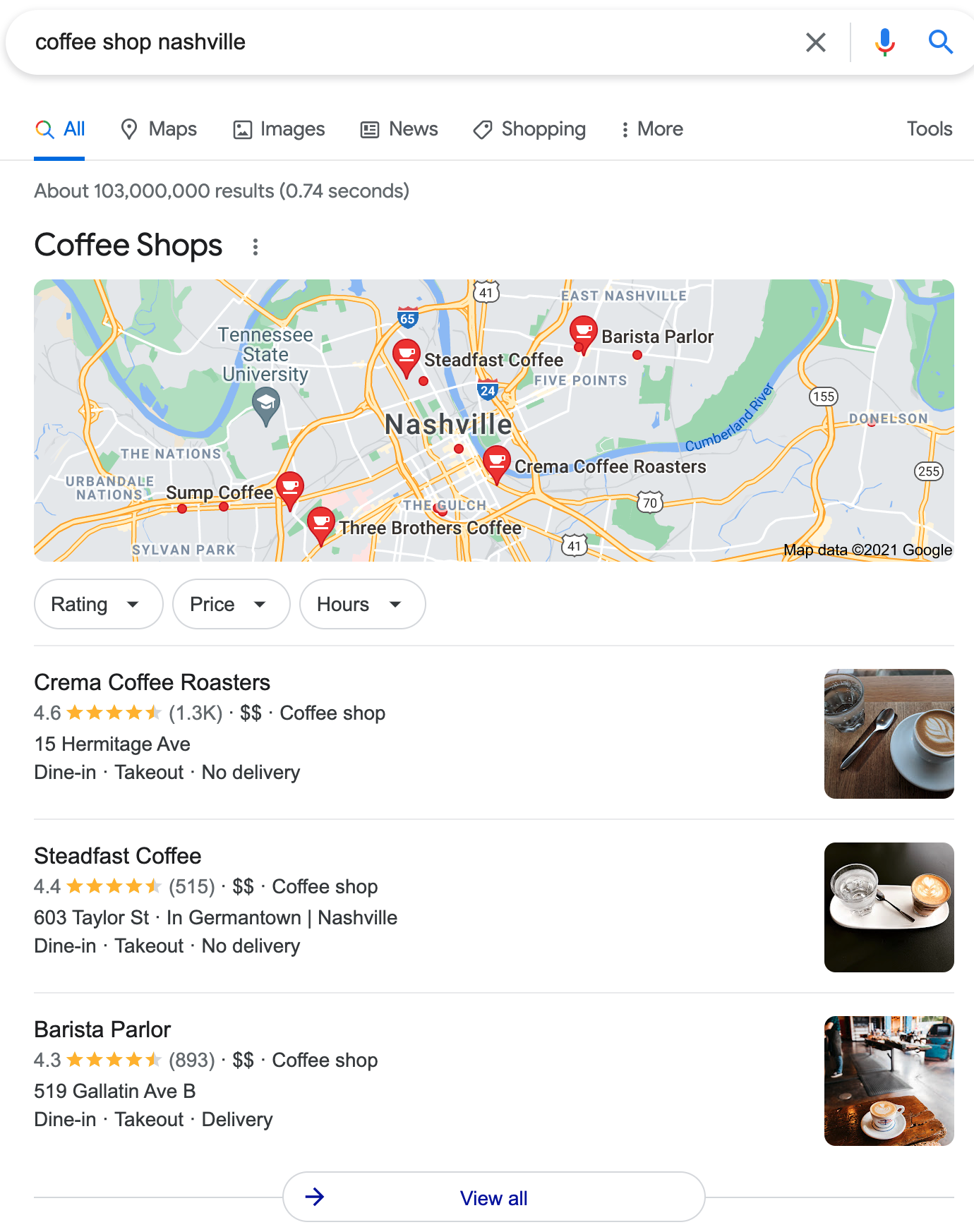974x1232 pixels.
Task: Switch to the News tab
Action: (399, 129)
